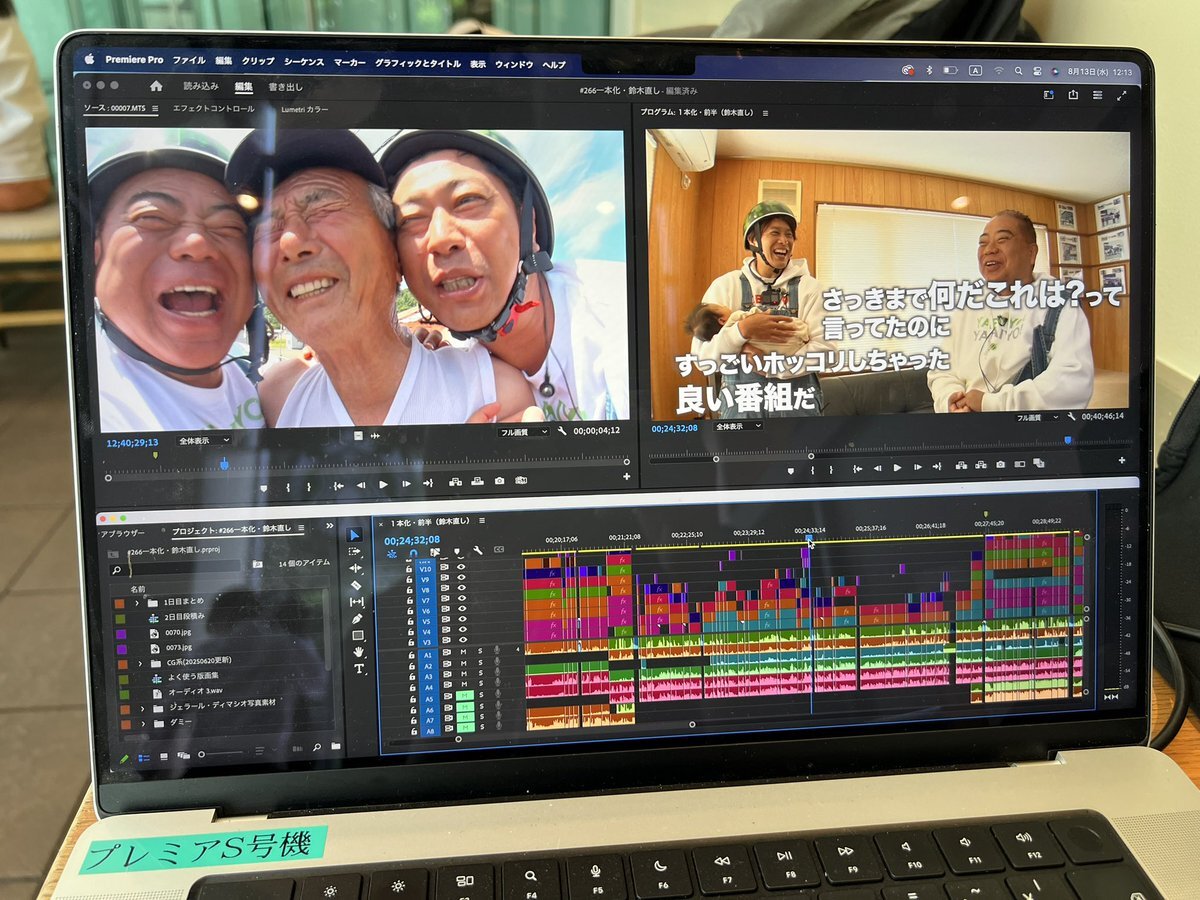Viewport: 1200px width, 900px height.
Task: Open the マーカー menu
Action: [350, 62]
